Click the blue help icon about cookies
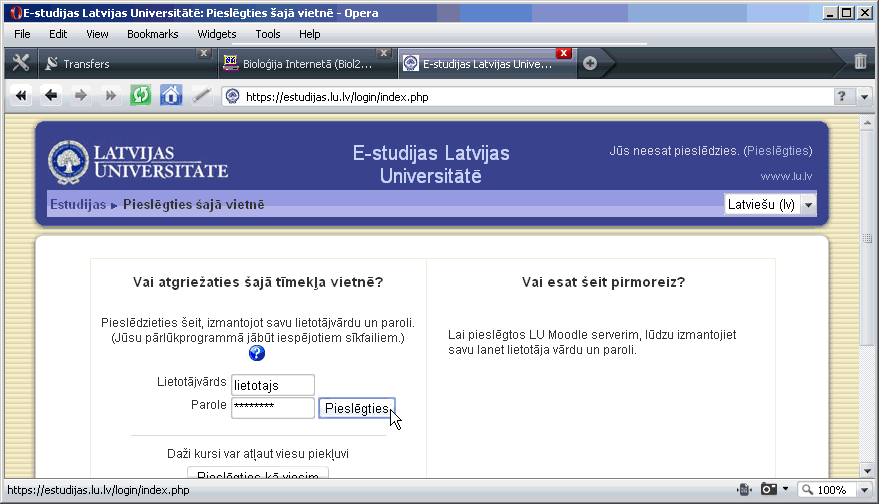 click(257, 353)
